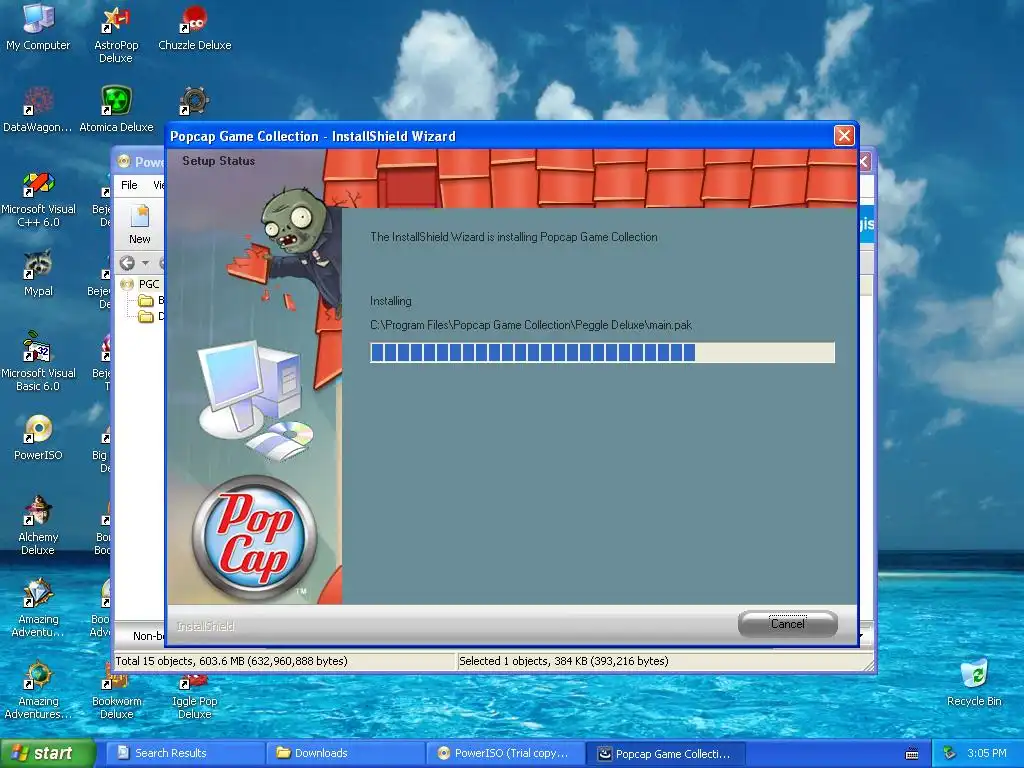The height and width of the screenshot is (768, 1024).
Task: Launch Atomica Deluxe desktop shortcut
Action: tap(116, 110)
